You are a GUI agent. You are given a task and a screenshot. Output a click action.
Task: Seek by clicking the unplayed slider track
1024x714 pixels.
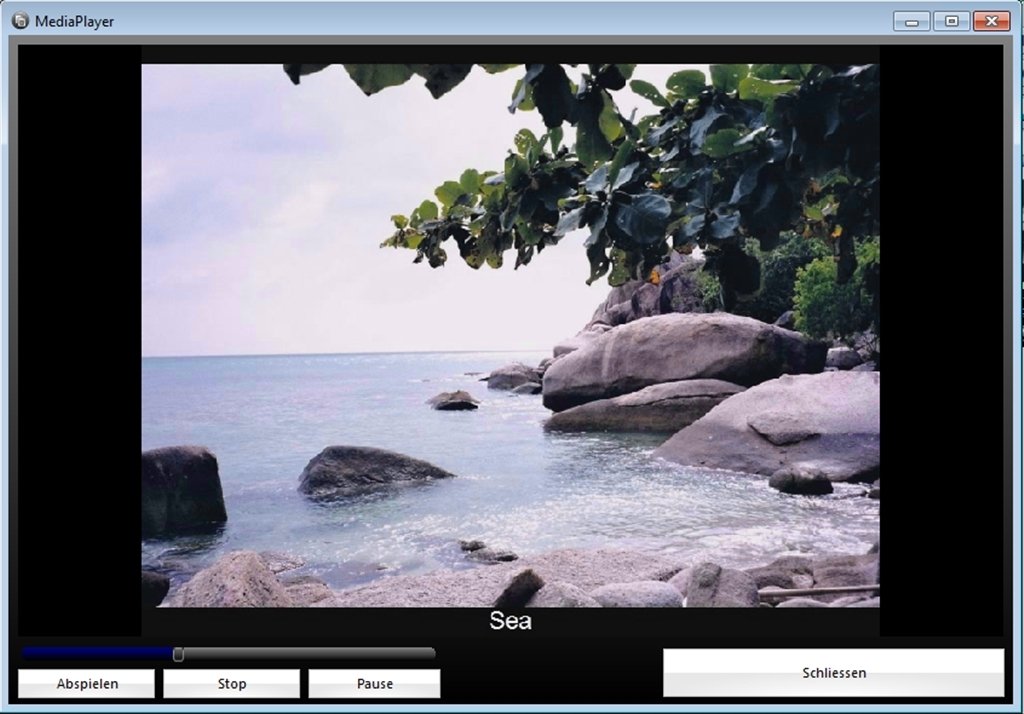click(x=309, y=653)
